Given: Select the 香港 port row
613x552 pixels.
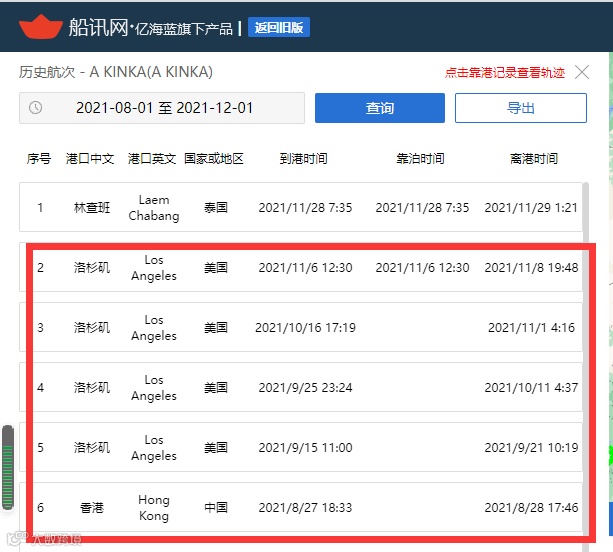Looking at the screenshot, I should (301, 507).
